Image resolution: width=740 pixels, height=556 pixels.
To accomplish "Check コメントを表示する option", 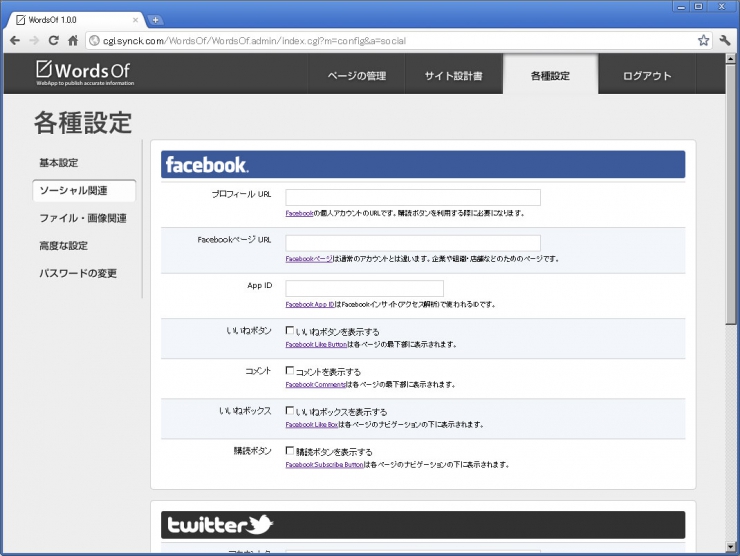I will click(x=290, y=371).
